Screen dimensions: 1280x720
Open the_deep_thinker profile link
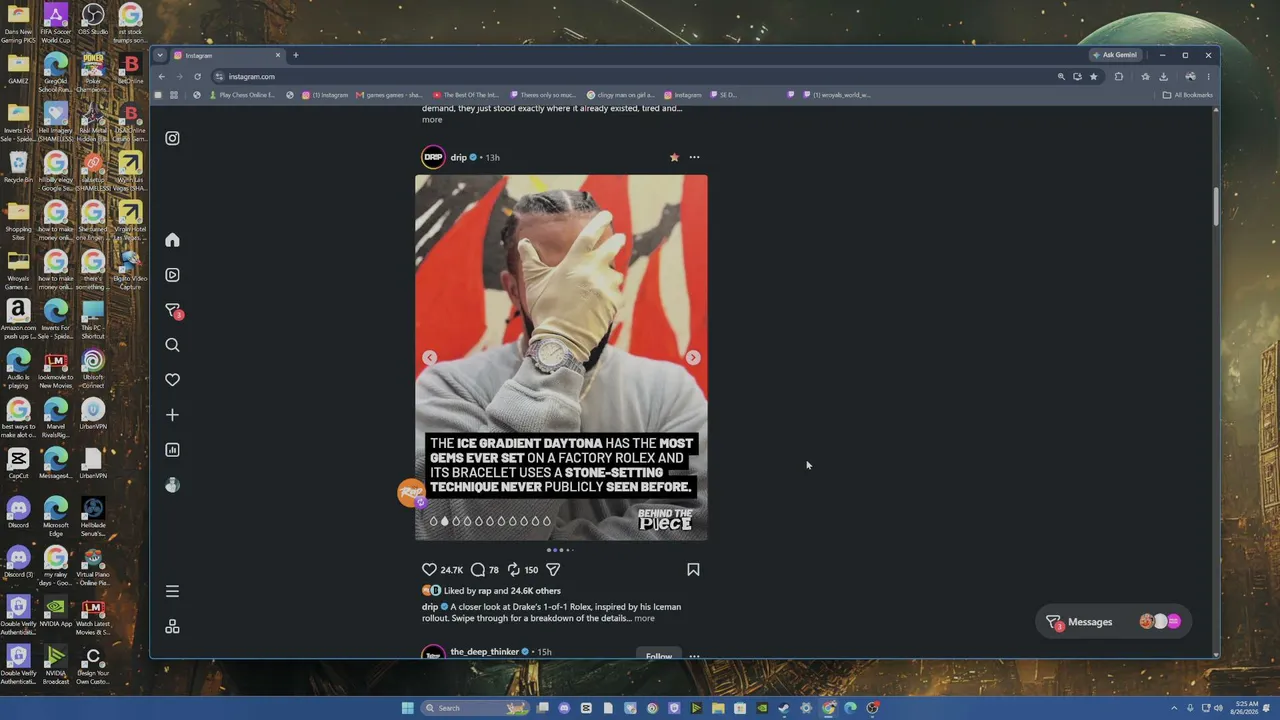[x=485, y=652]
